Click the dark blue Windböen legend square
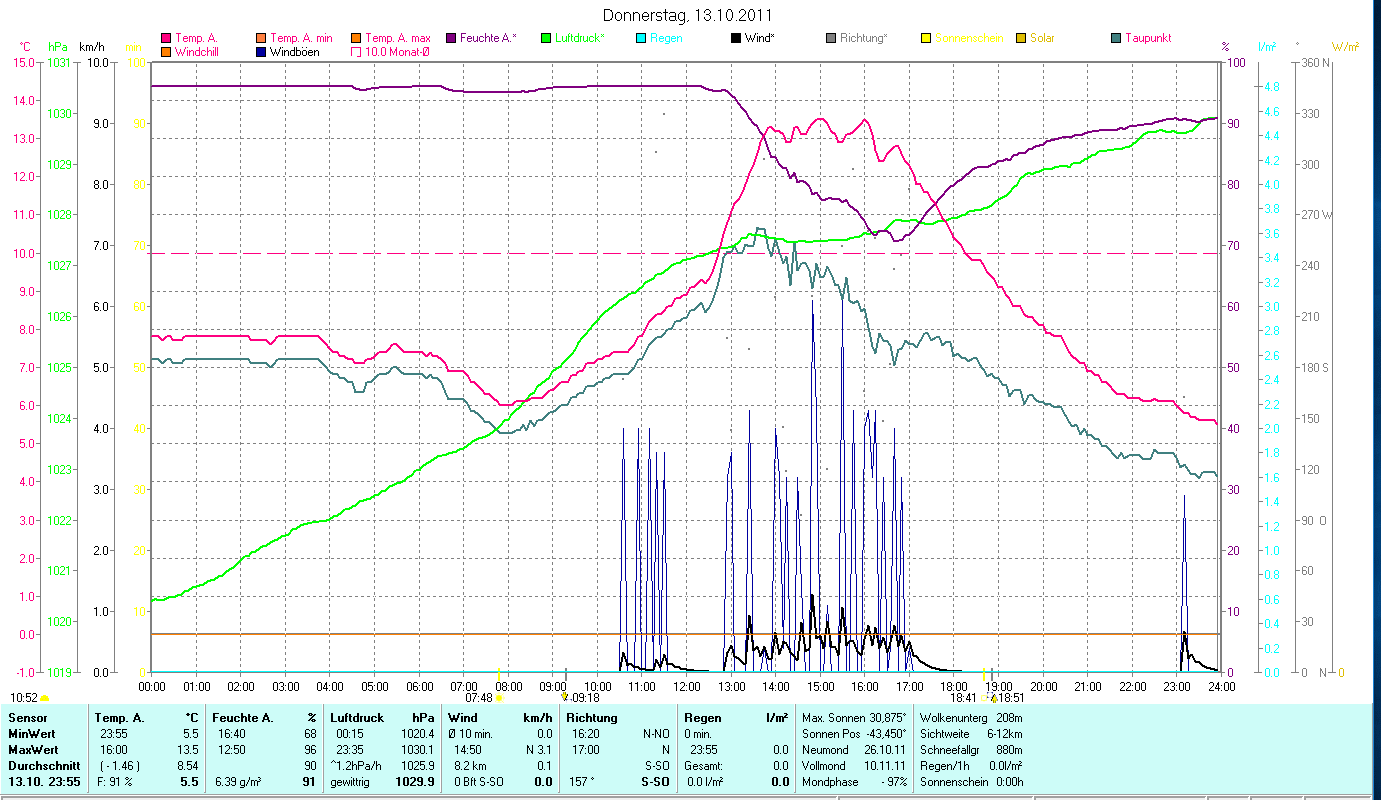 (x=260, y=52)
